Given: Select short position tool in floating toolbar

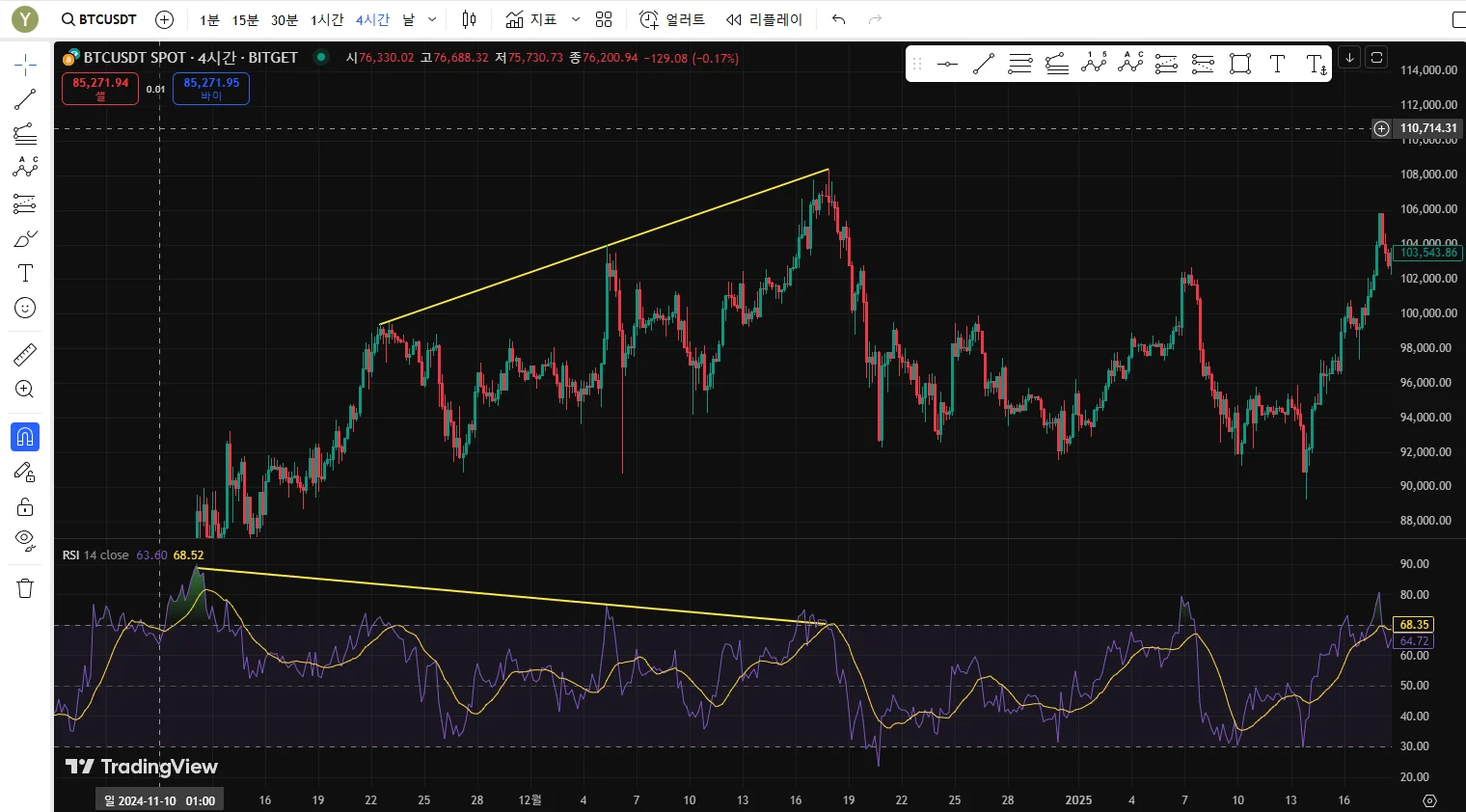Looking at the screenshot, I should (1204, 64).
